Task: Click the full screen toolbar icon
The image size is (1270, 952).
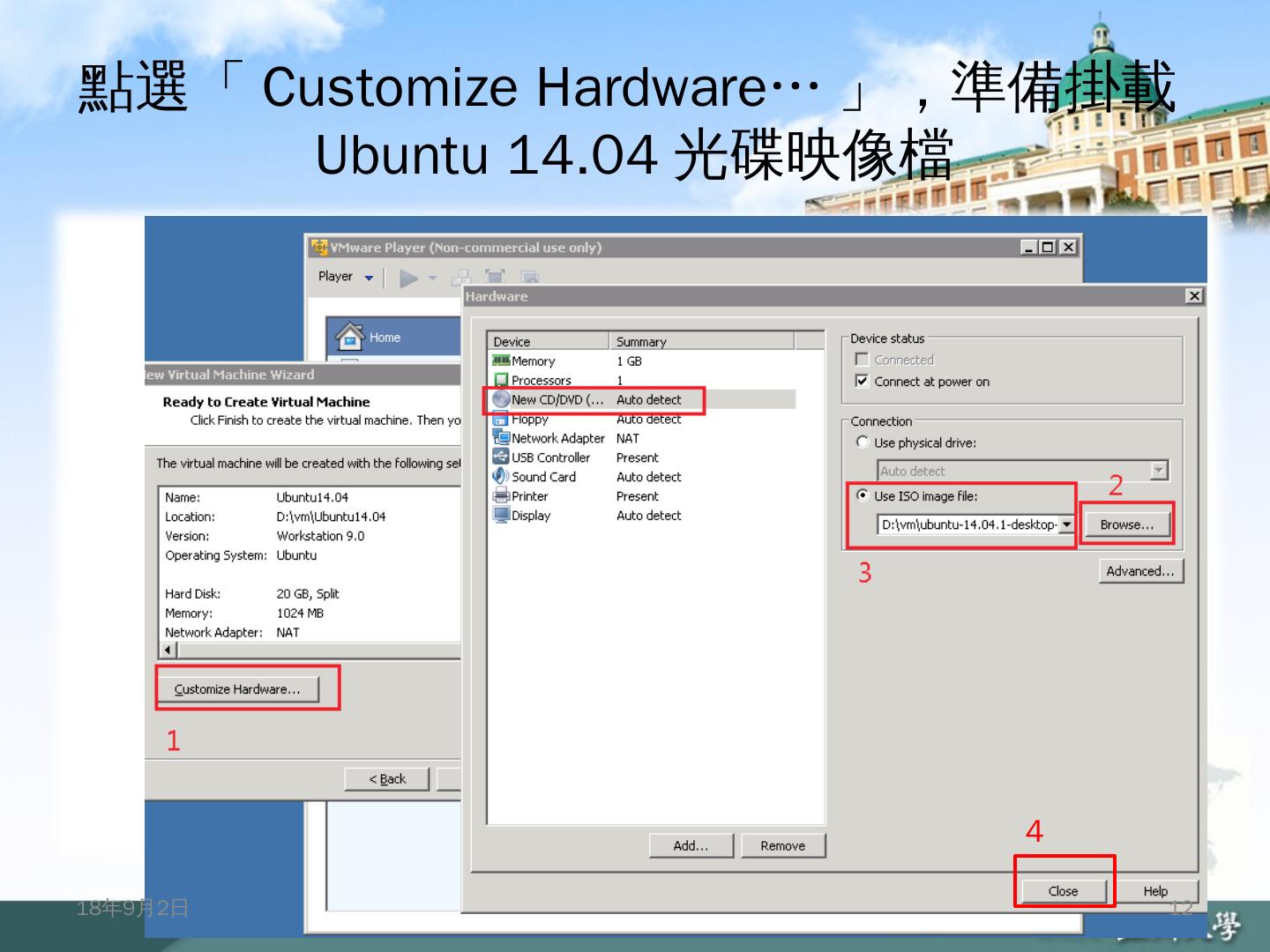Action: pyautogui.click(x=496, y=278)
